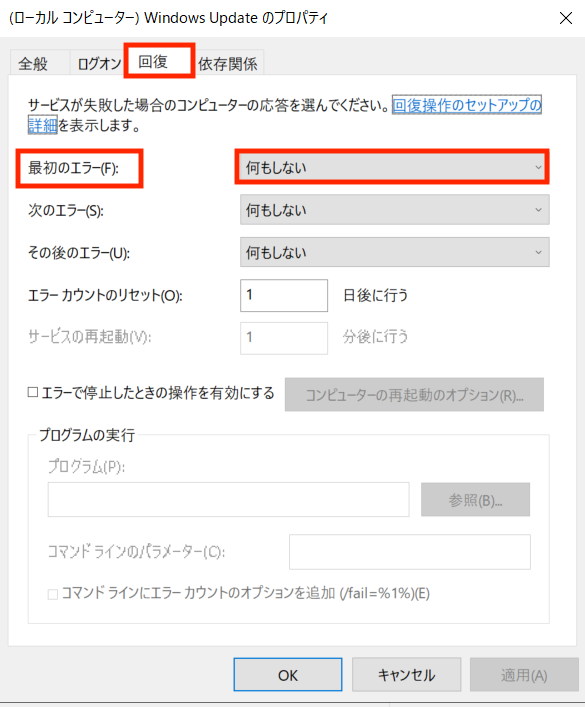Click the コマンド ラインのパラメーター field

(x=410, y=552)
